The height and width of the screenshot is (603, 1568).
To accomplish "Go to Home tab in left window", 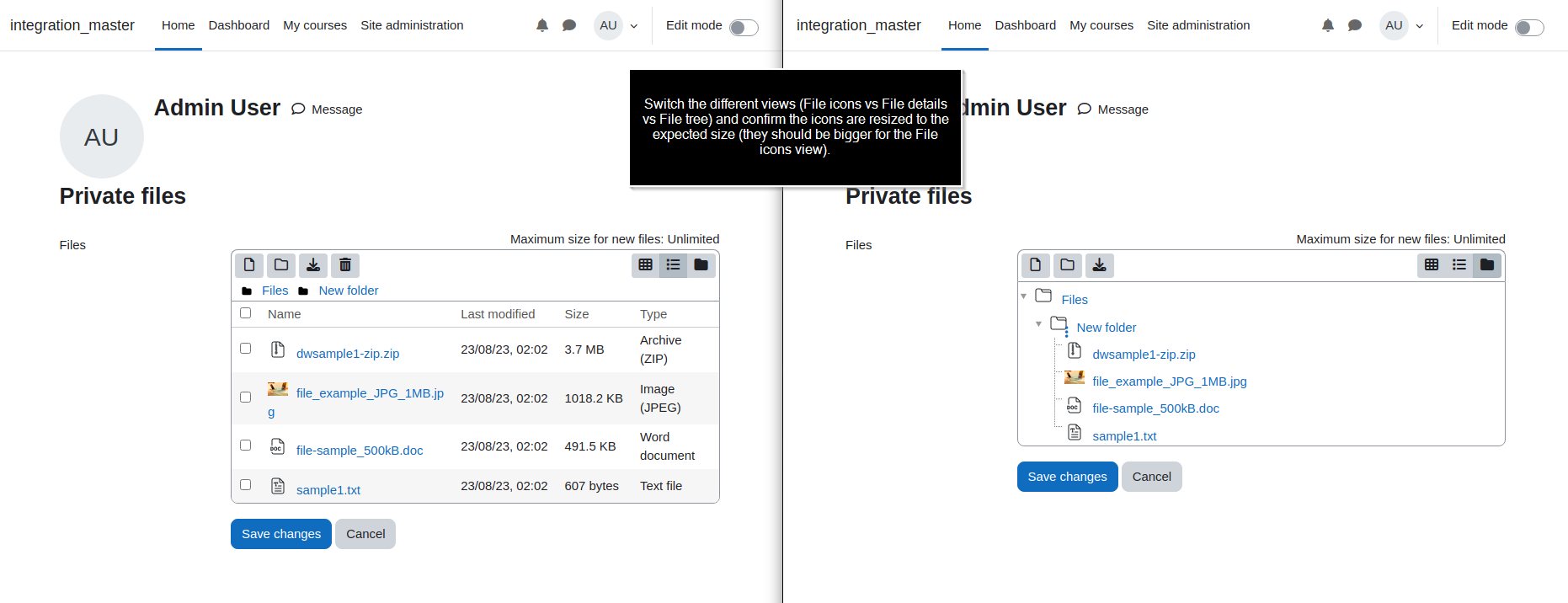I will point(179,25).
